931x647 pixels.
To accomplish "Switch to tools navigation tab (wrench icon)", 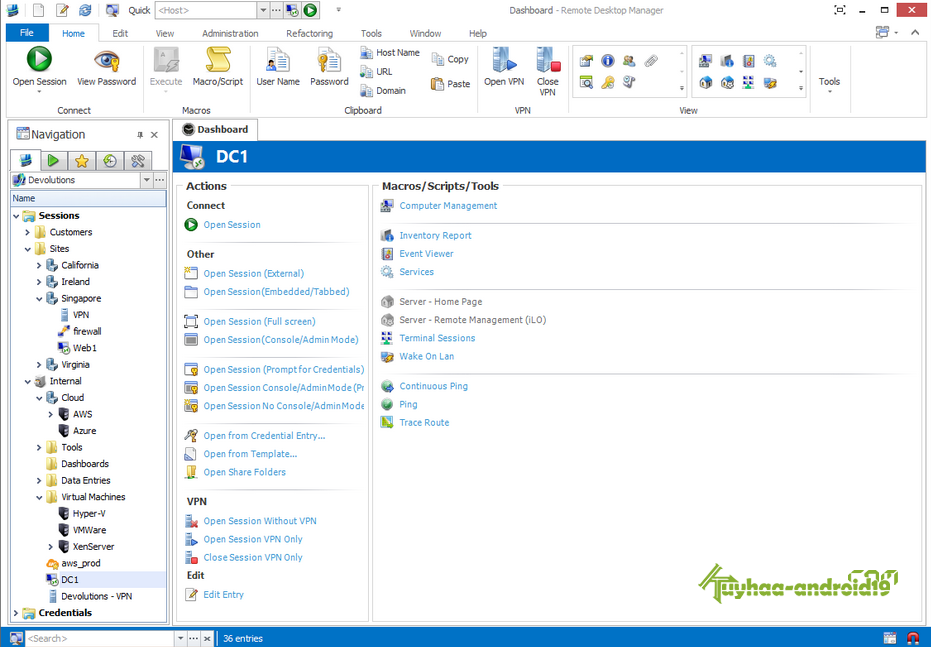I will click(x=138, y=160).
